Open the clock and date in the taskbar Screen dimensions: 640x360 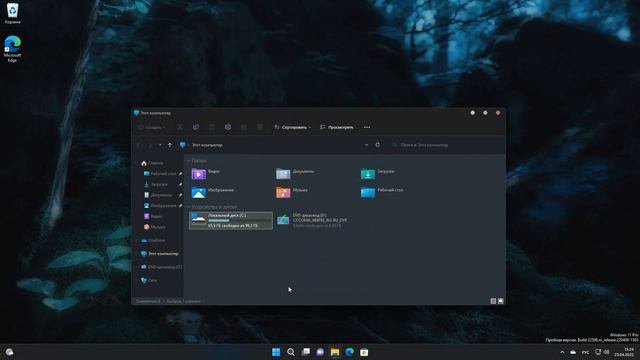[x=624, y=352]
